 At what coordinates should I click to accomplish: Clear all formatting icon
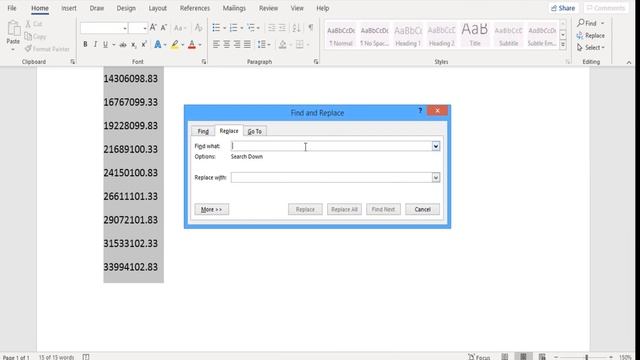(x=199, y=28)
